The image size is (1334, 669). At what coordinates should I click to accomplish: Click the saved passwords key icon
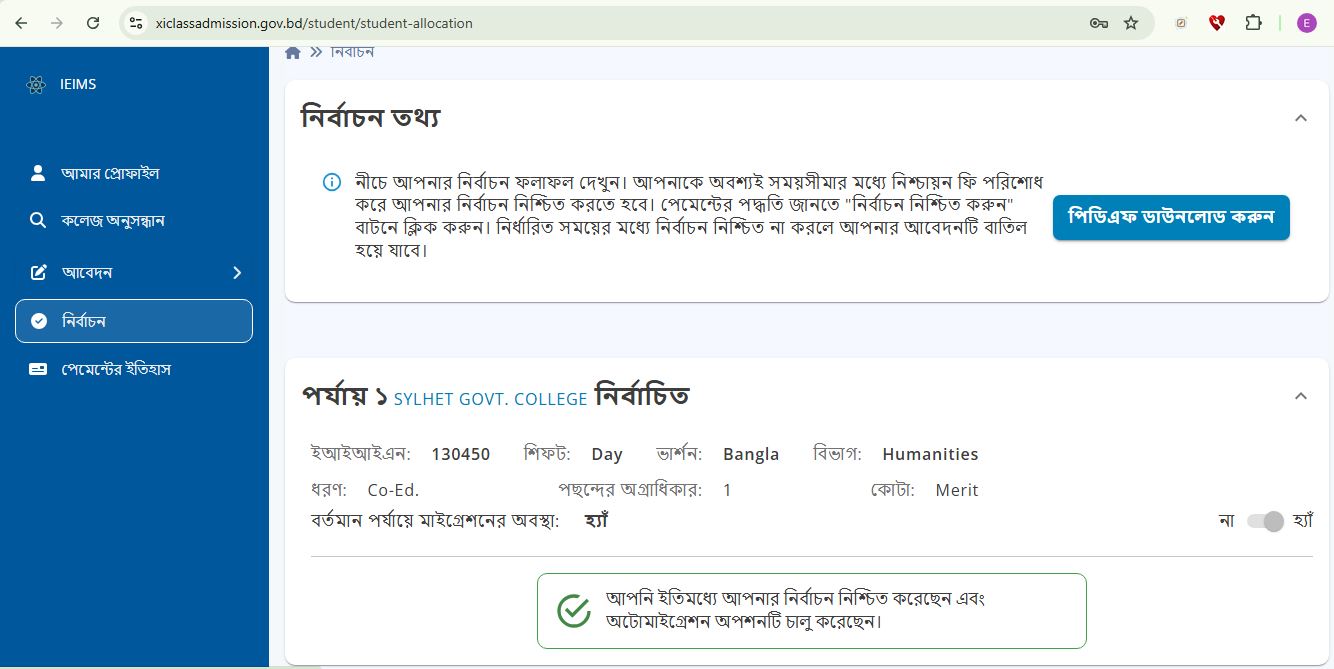click(x=1098, y=23)
